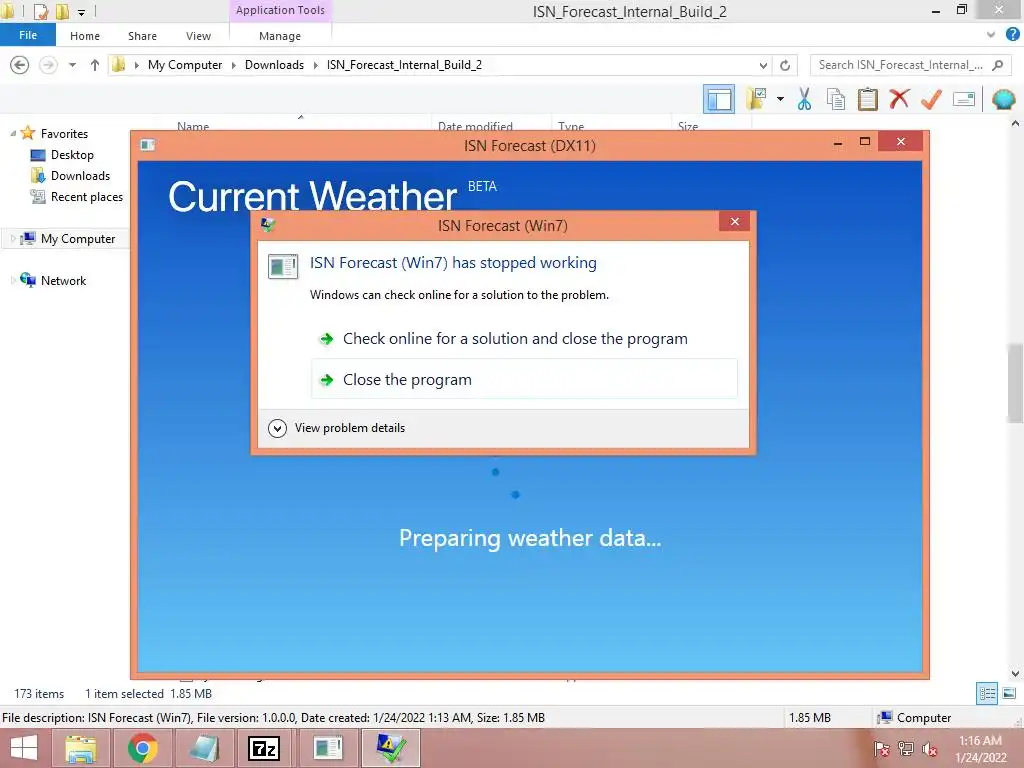Click the Paste clipboard icon

[x=867, y=99]
